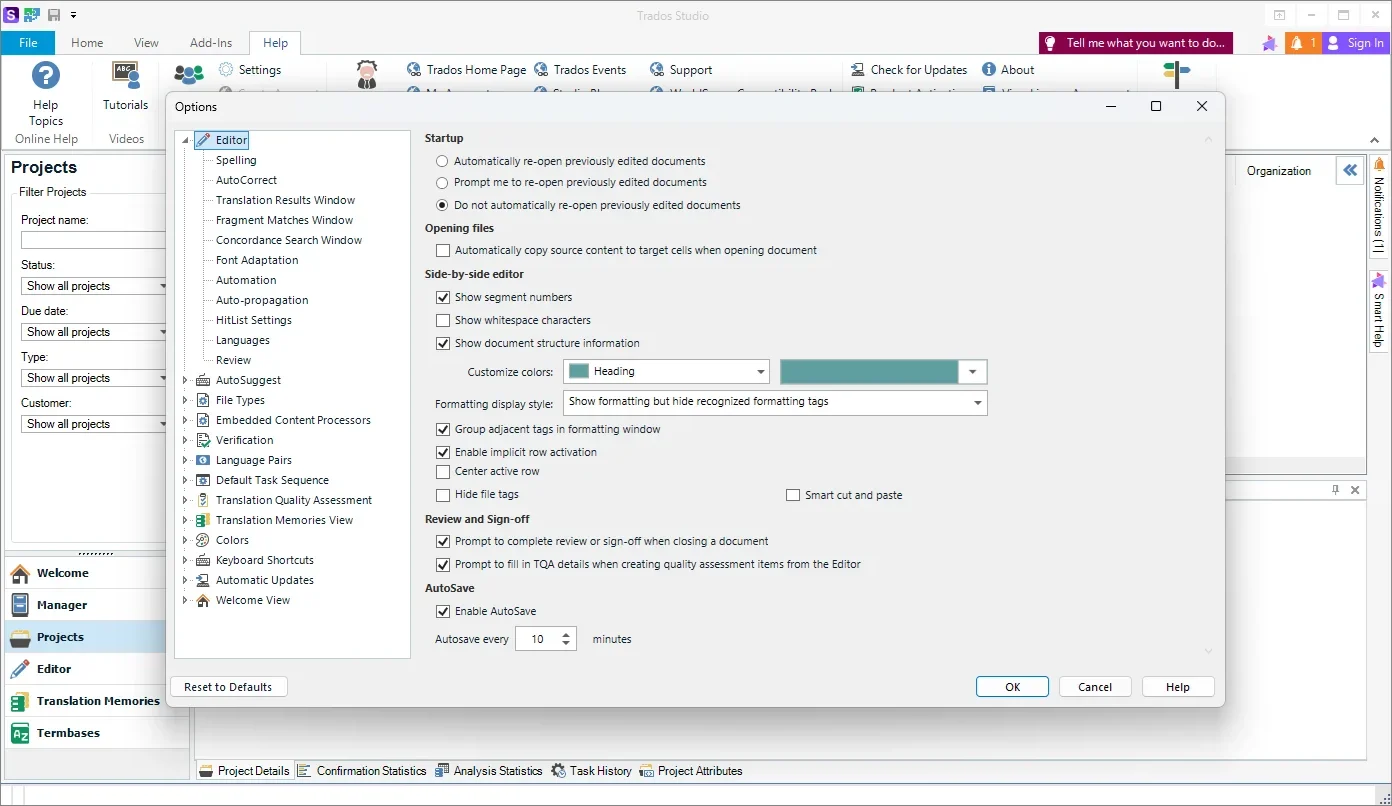Click the Settings gear icon in ribbon

pyautogui.click(x=225, y=70)
